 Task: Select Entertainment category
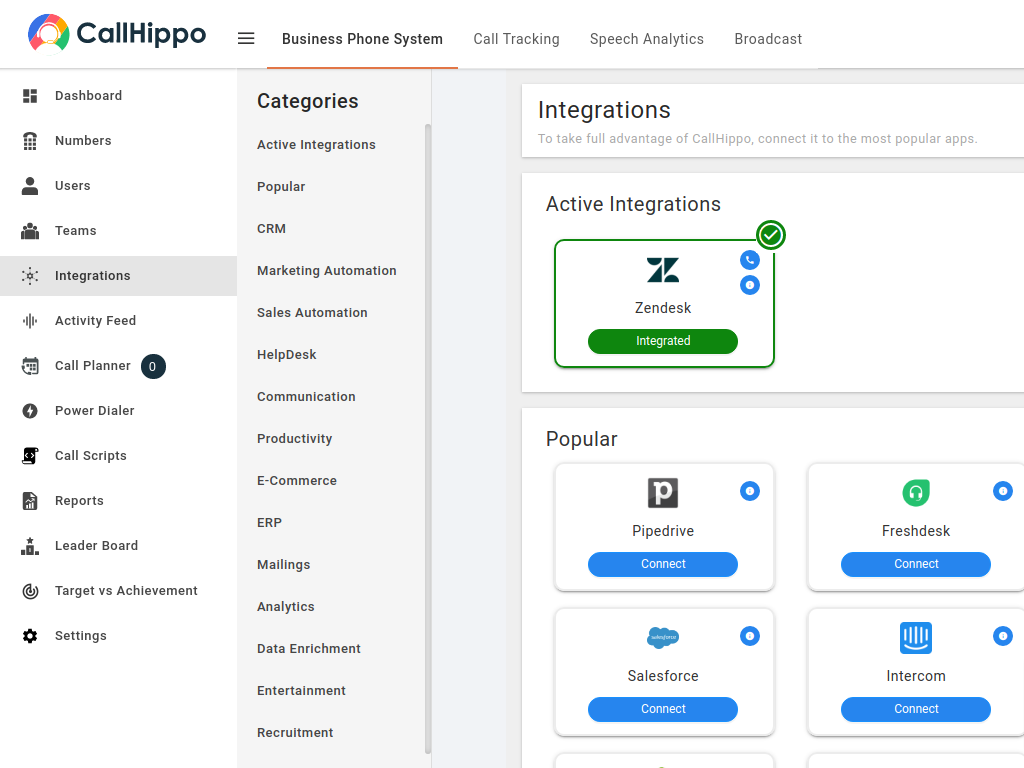pyautogui.click(x=301, y=691)
